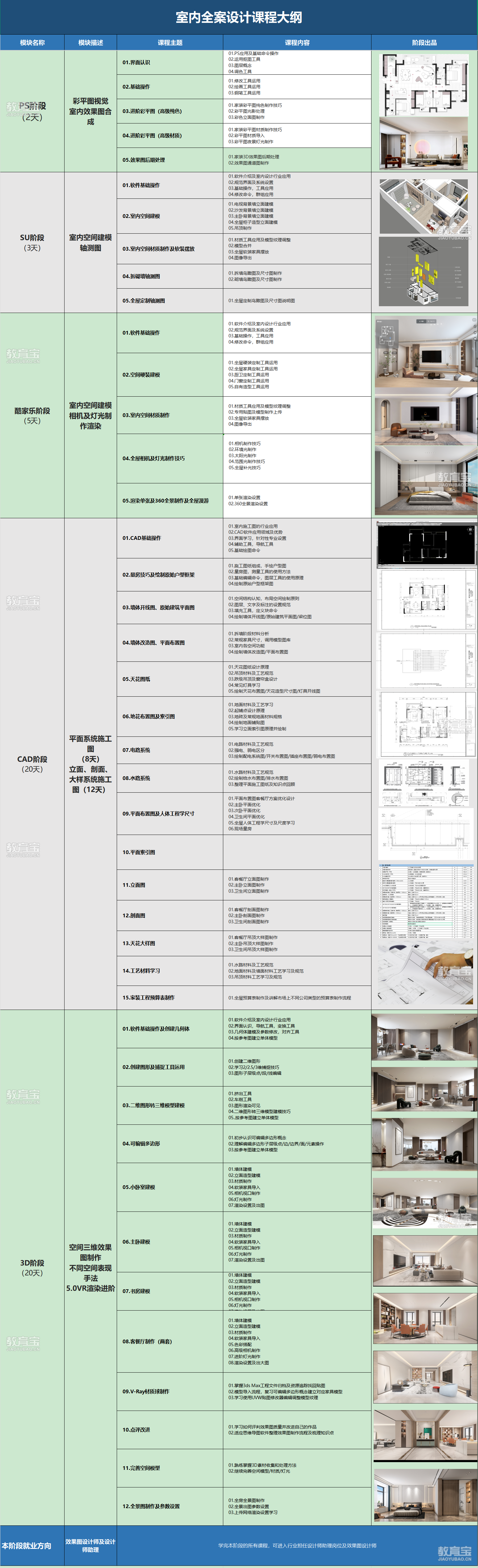The height and width of the screenshot is (1568, 478).
Task: Click the 教育宝 logo in the footer
Action: [x=454, y=1553]
